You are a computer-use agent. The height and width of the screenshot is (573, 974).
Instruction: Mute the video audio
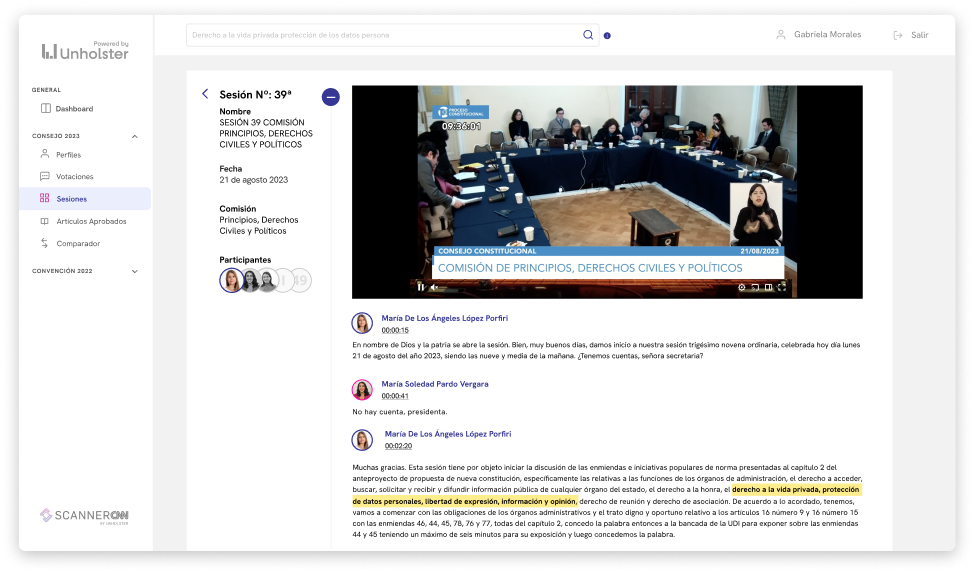pyautogui.click(x=434, y=287)
